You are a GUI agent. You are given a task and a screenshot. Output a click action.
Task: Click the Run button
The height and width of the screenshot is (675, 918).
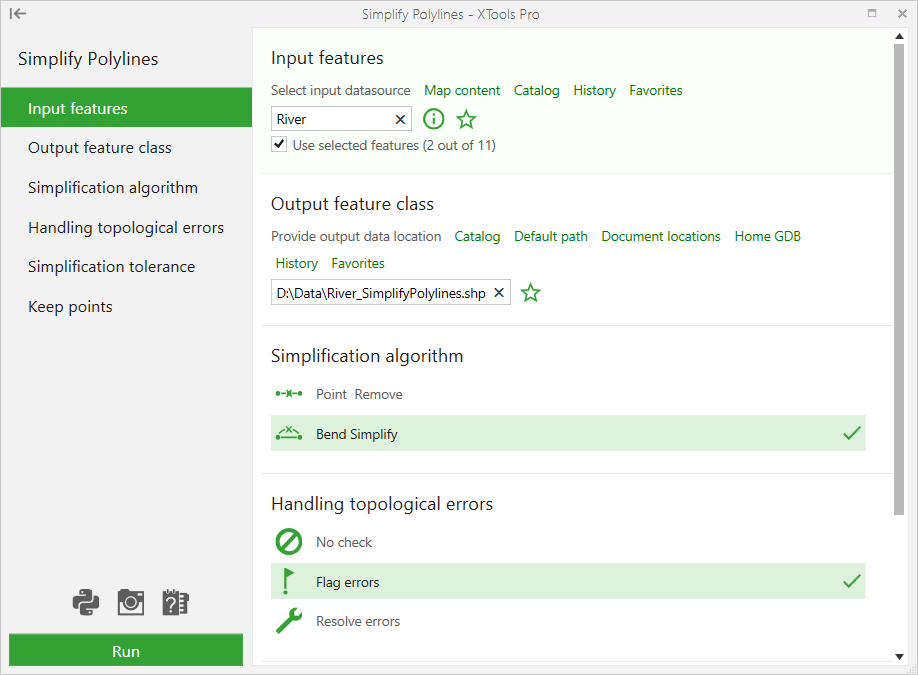tap(126, 650)
